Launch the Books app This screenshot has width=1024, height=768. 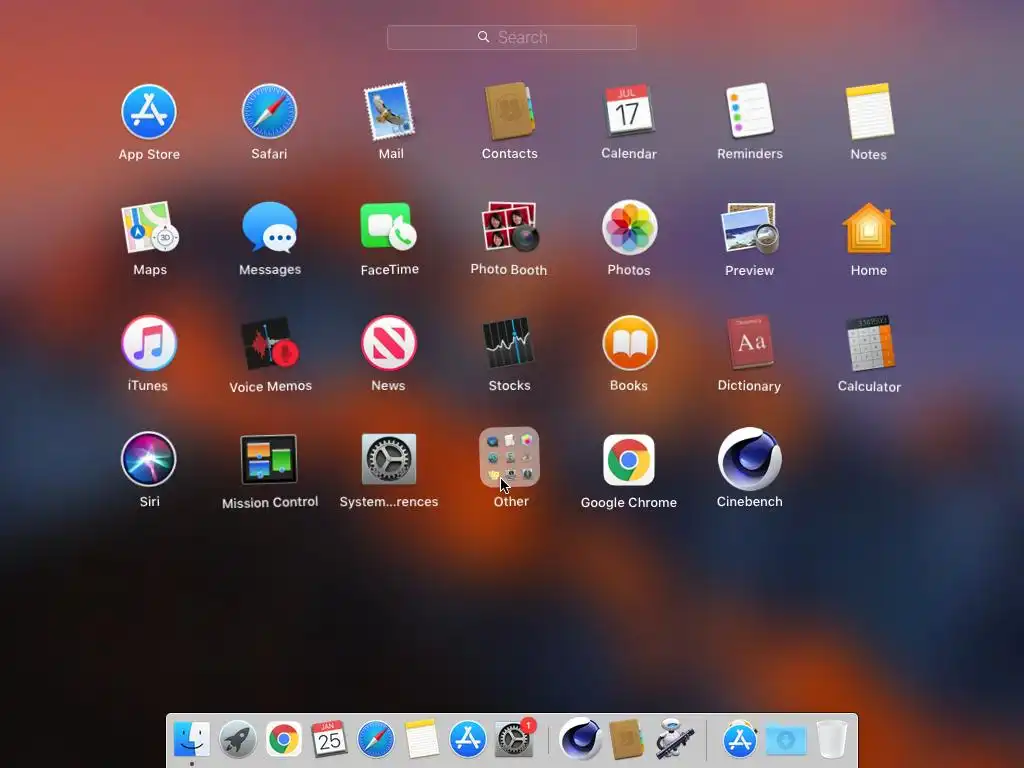630,343
